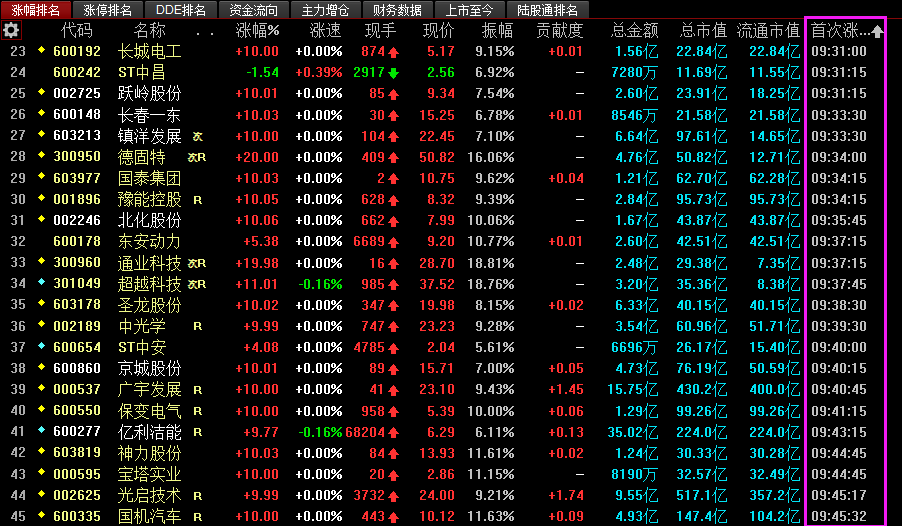Select stock code 600335
This screenshot has height=526, width=902.
click(77, 516)
